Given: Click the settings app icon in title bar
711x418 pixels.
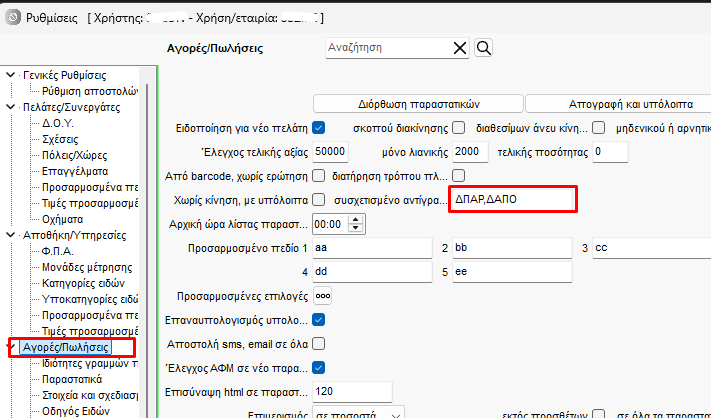Looking at the screenshot, I should tap(13, 18).
